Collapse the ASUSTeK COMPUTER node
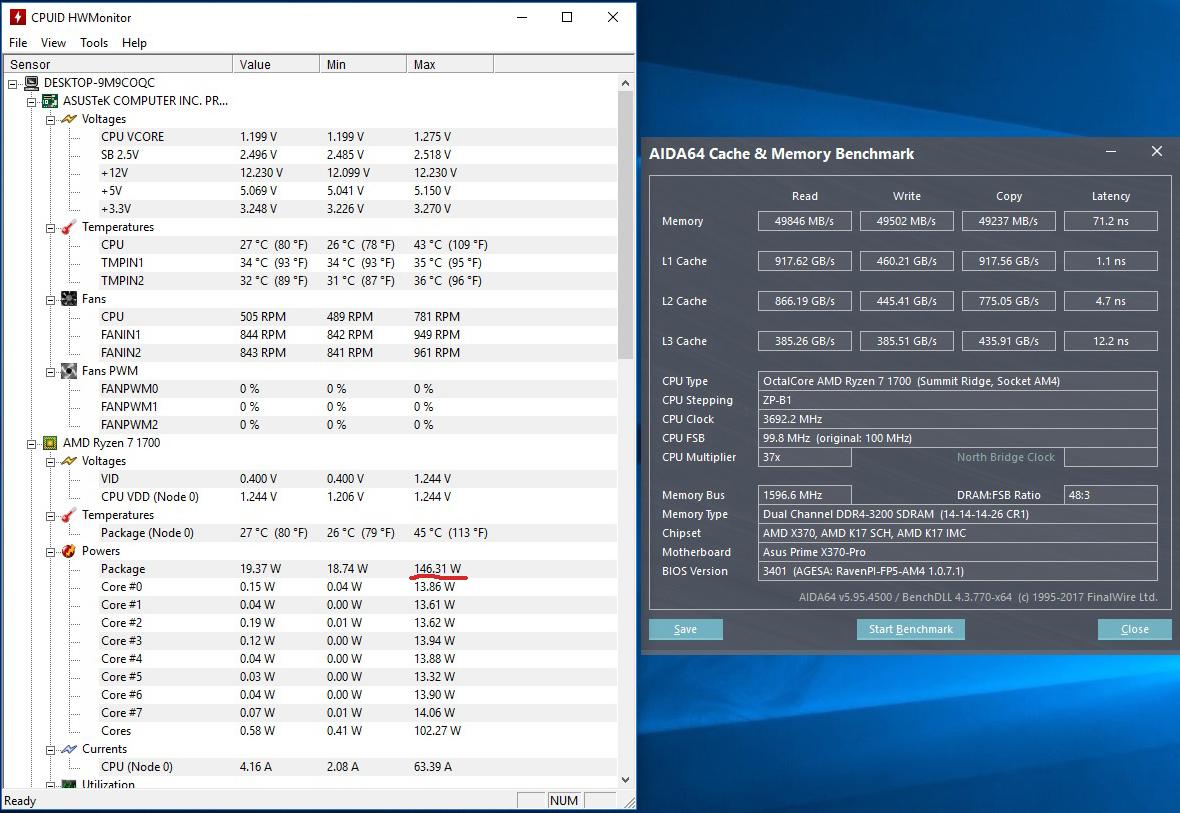 (32, 102)
